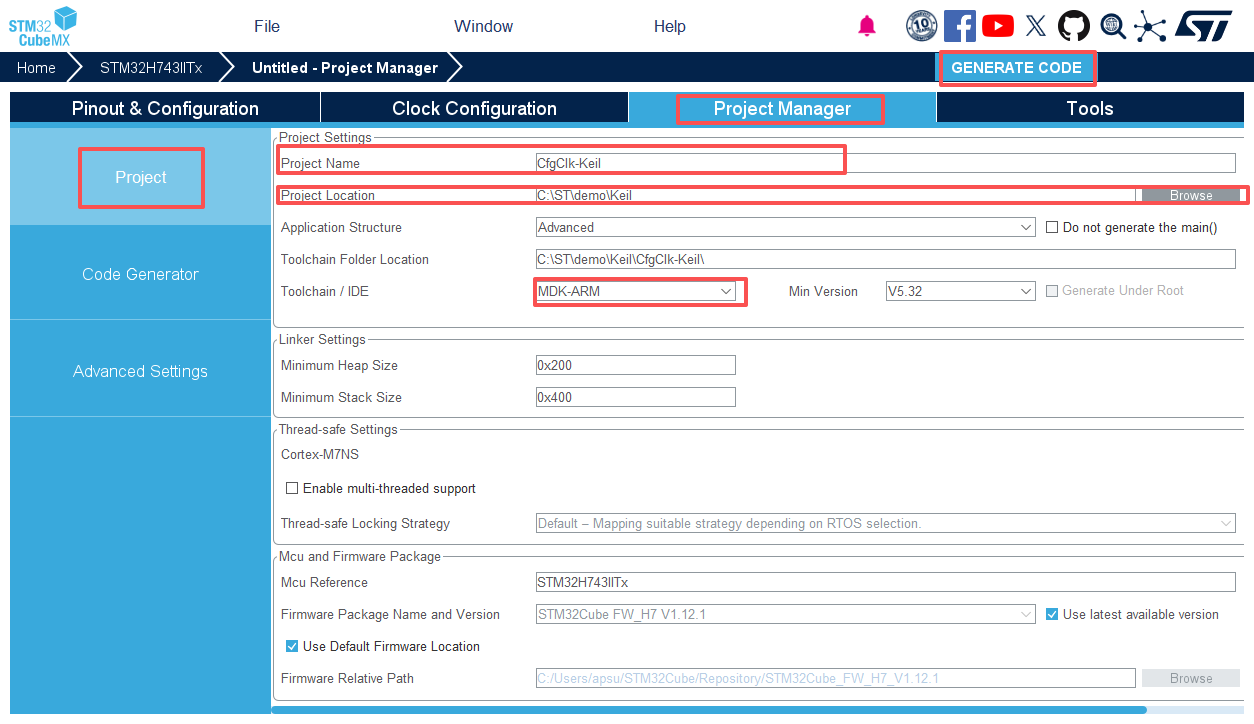Click the Minimum Heap Size field

coord(636,365)
